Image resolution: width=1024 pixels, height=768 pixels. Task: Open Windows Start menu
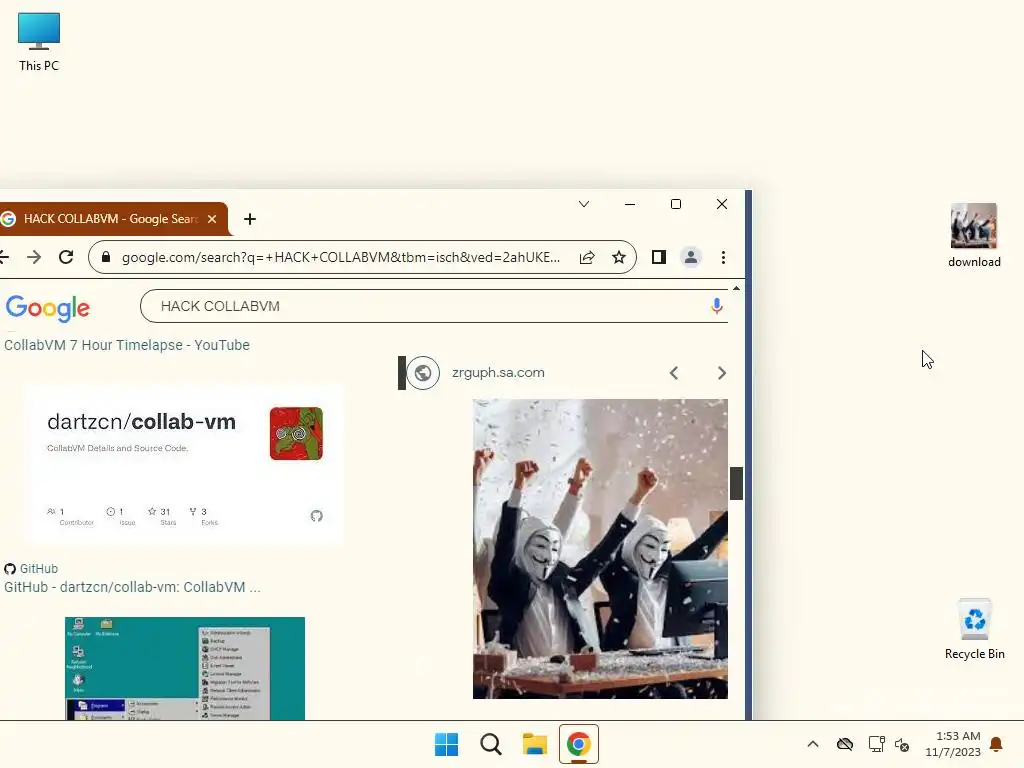(x=447, y=744)
